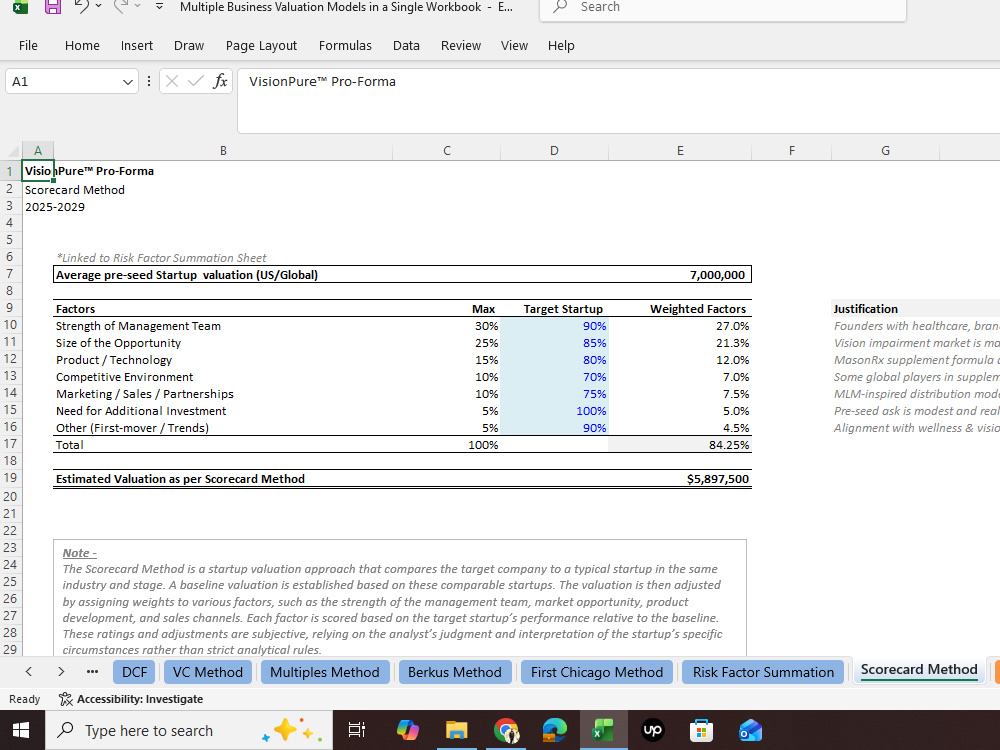1000x750 pixels.
Task: Open File Explorer from the taskbar
Action: pyautogui.click(x=457, y=730)
